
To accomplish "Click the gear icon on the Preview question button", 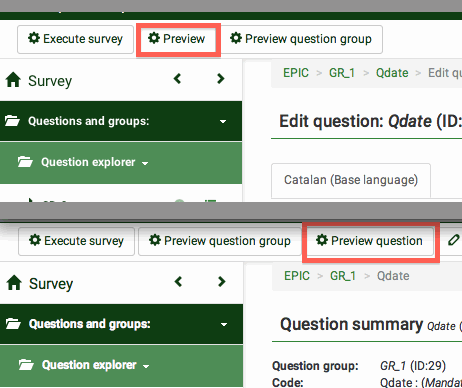I will [x=322, y=240].
